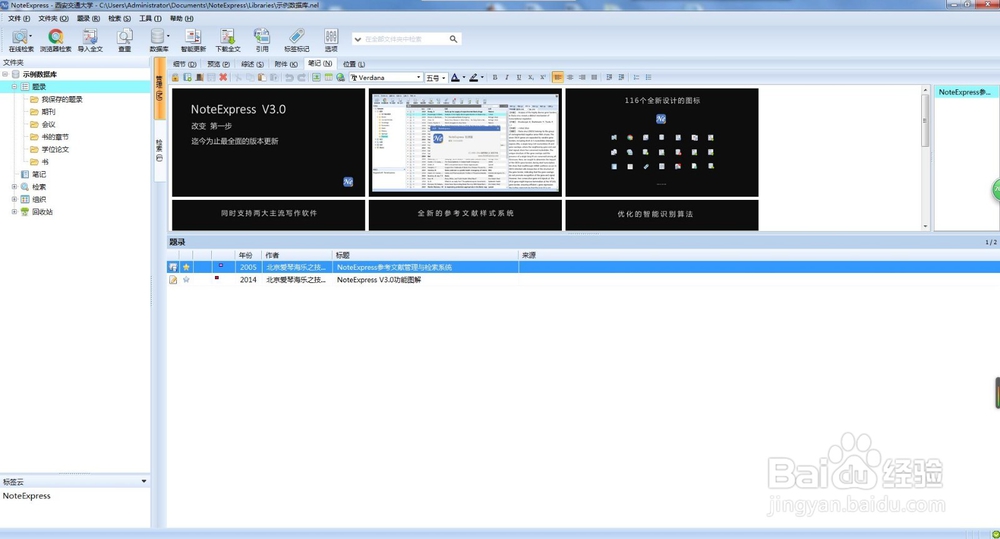Open the 文件夹 (O) menu
Viewport: 1000px width, 539px height.
[x=54, y=18]
